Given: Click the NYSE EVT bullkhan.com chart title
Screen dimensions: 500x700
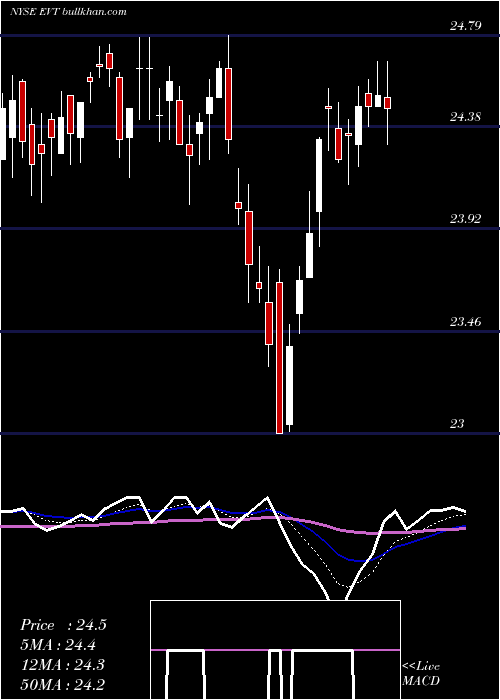Looking at the screenshot, I should coord(68,11).
